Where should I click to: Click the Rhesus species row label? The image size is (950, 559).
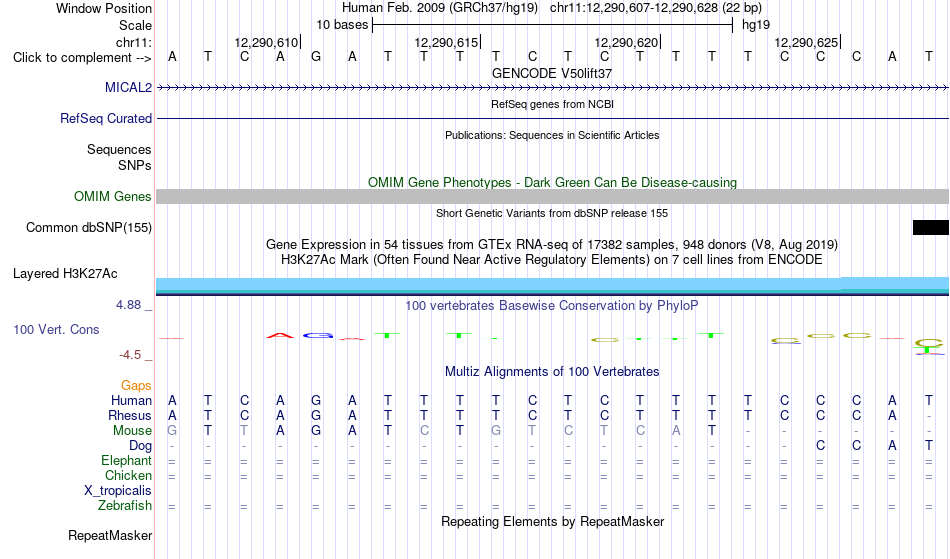pos(130,415)
